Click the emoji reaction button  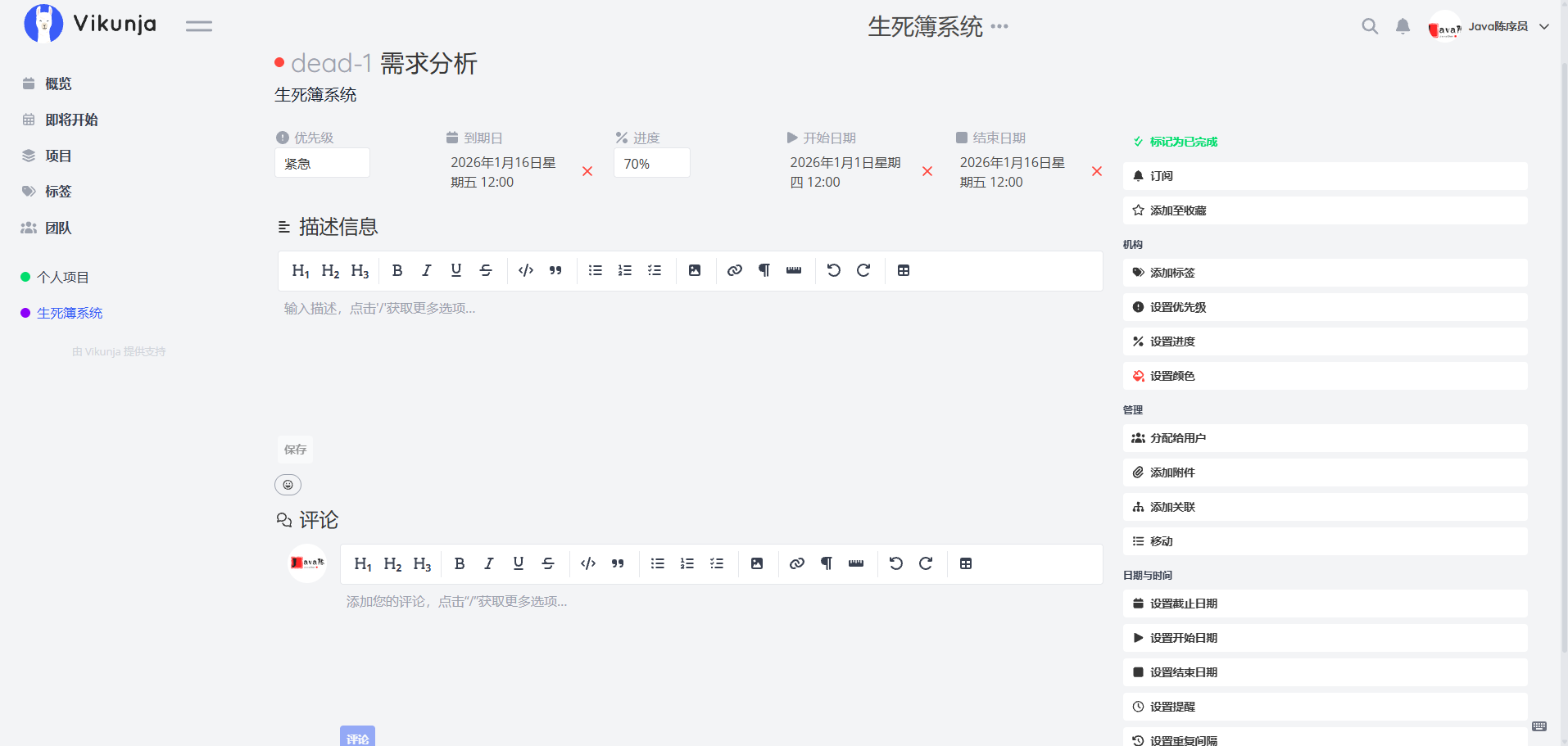(288, 485)
